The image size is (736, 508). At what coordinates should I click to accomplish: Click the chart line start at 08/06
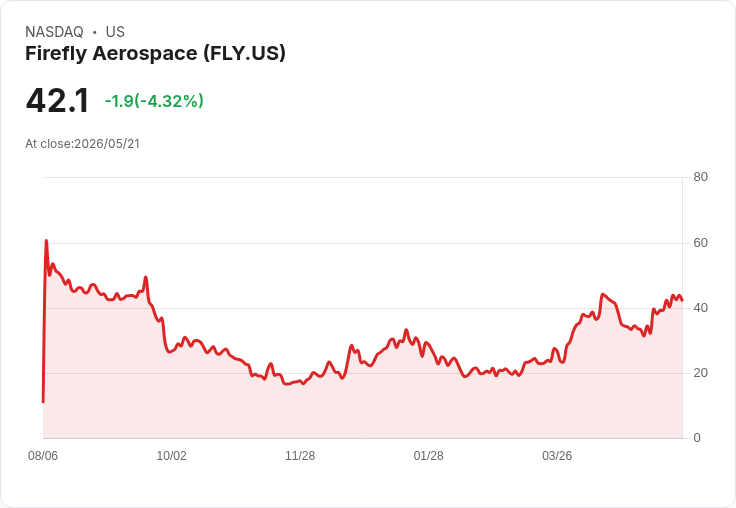[43, 401]
